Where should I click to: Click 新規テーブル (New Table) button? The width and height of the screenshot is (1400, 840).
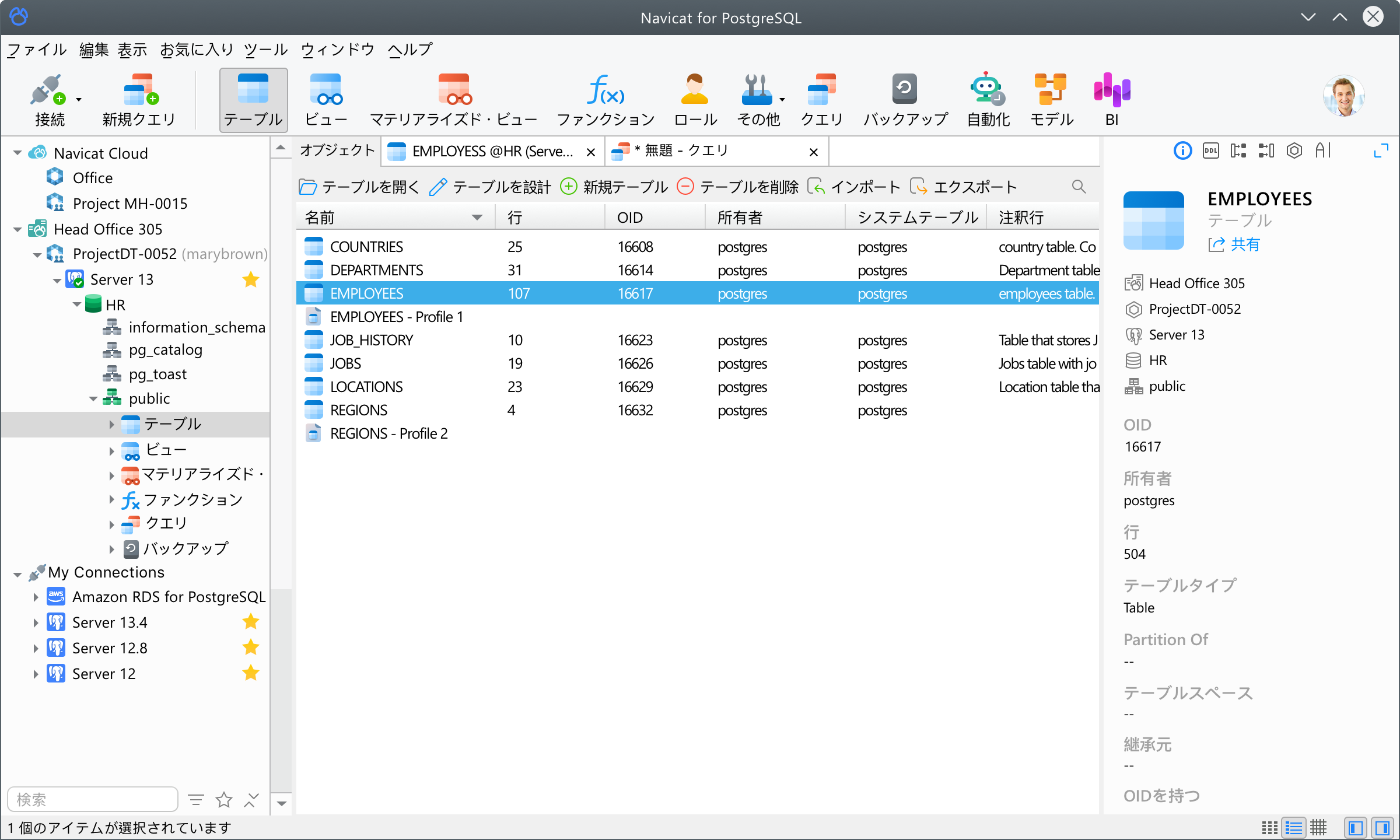click(614, 187)
